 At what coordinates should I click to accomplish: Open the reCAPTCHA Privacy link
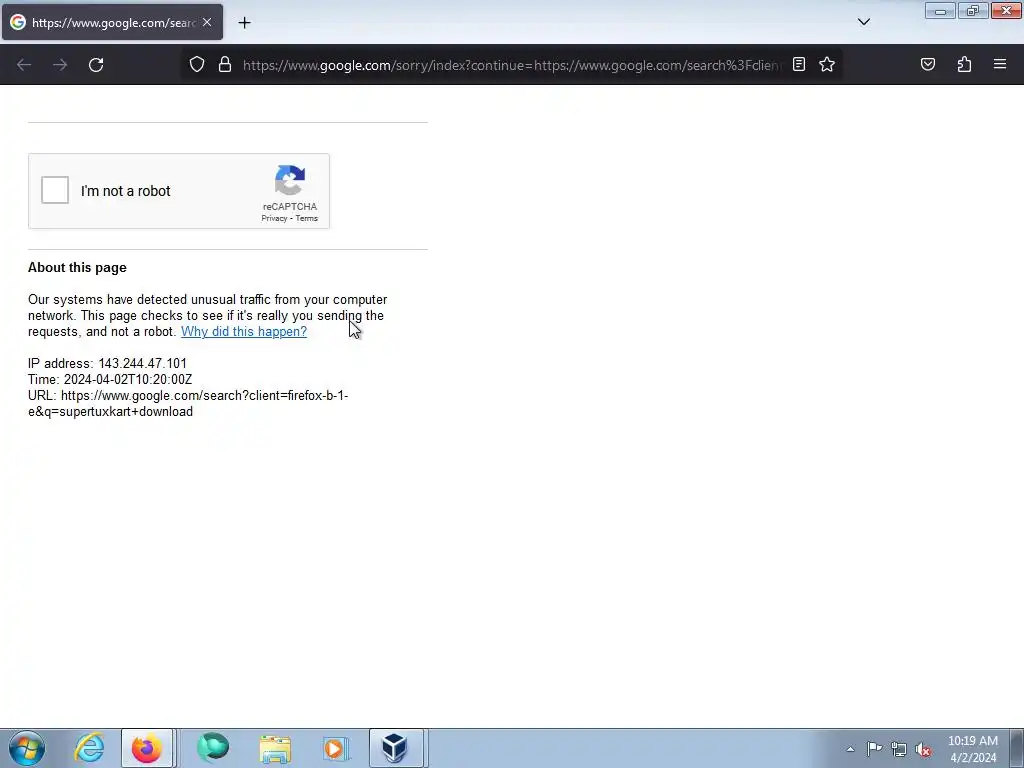coord(274,218)
